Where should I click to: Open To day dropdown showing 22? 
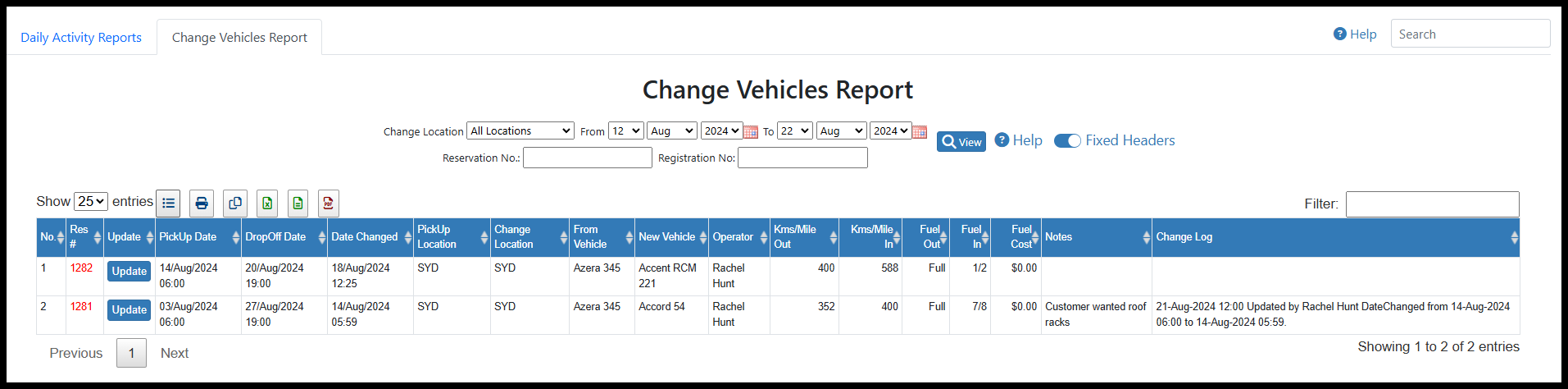[794, 130]
